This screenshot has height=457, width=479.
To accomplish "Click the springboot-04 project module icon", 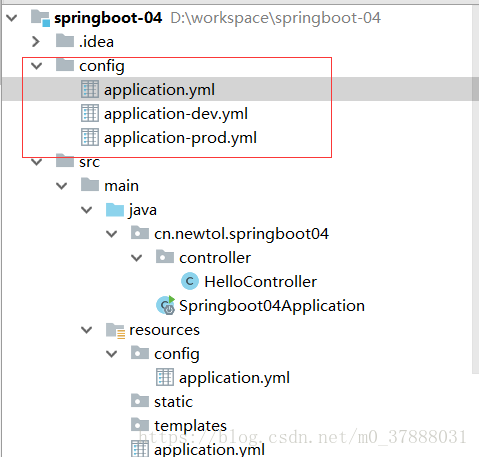I will click(x=41, y=18).
